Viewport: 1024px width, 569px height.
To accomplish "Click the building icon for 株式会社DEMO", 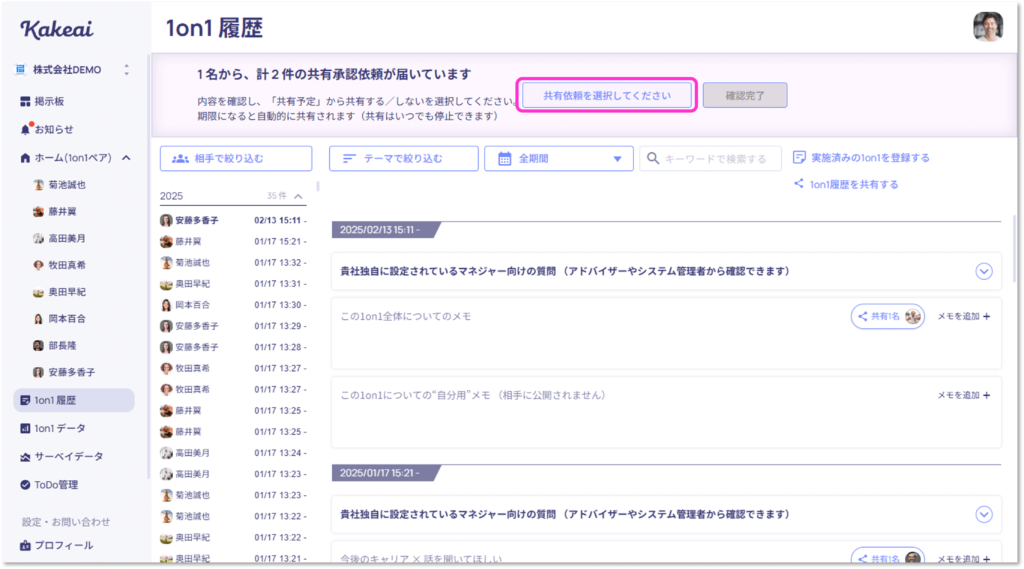I will pos(20,69).
